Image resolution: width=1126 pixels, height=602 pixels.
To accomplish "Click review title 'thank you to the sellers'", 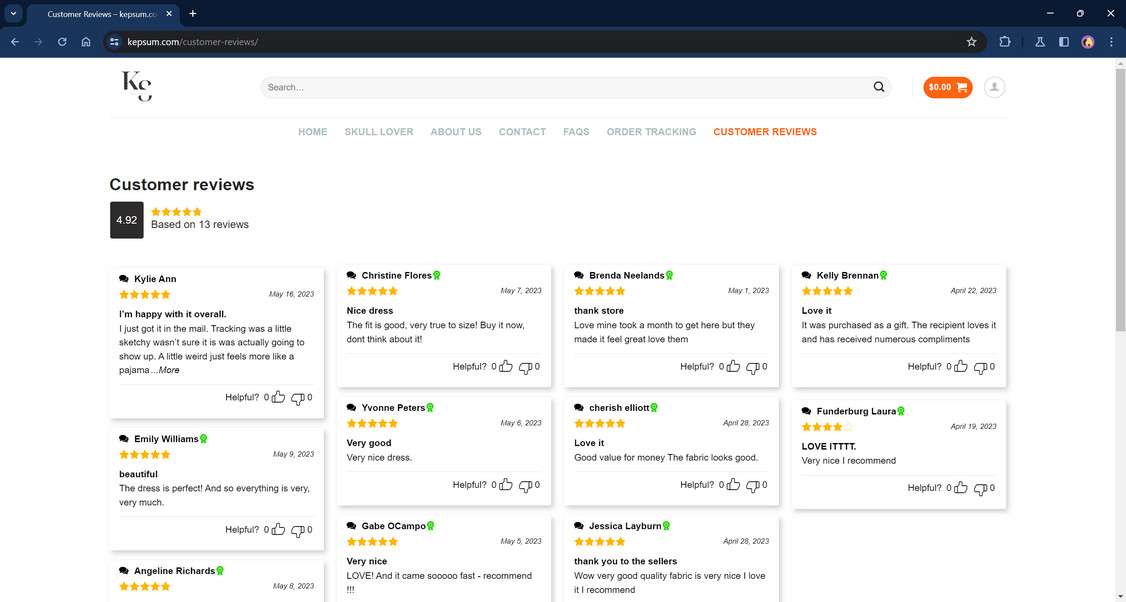I will (x=625, y=561).
